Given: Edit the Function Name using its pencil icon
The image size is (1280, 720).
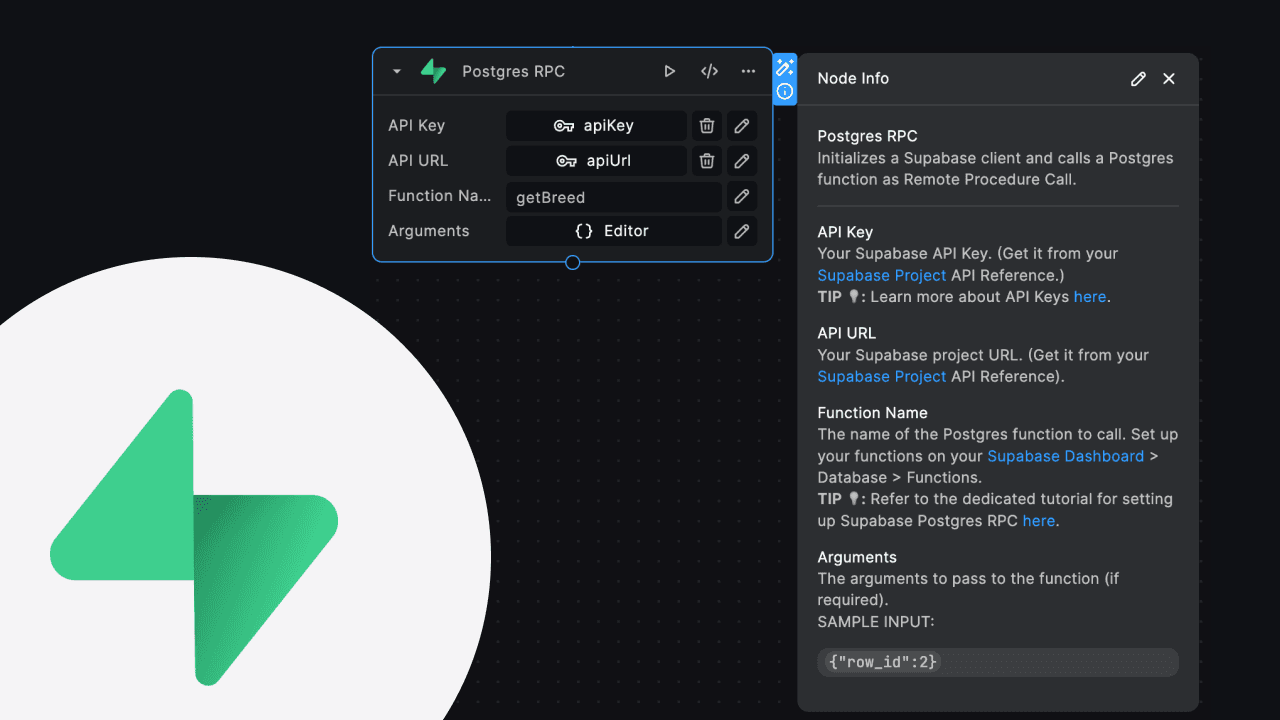Looking at the screenshot, I should 741,196.
